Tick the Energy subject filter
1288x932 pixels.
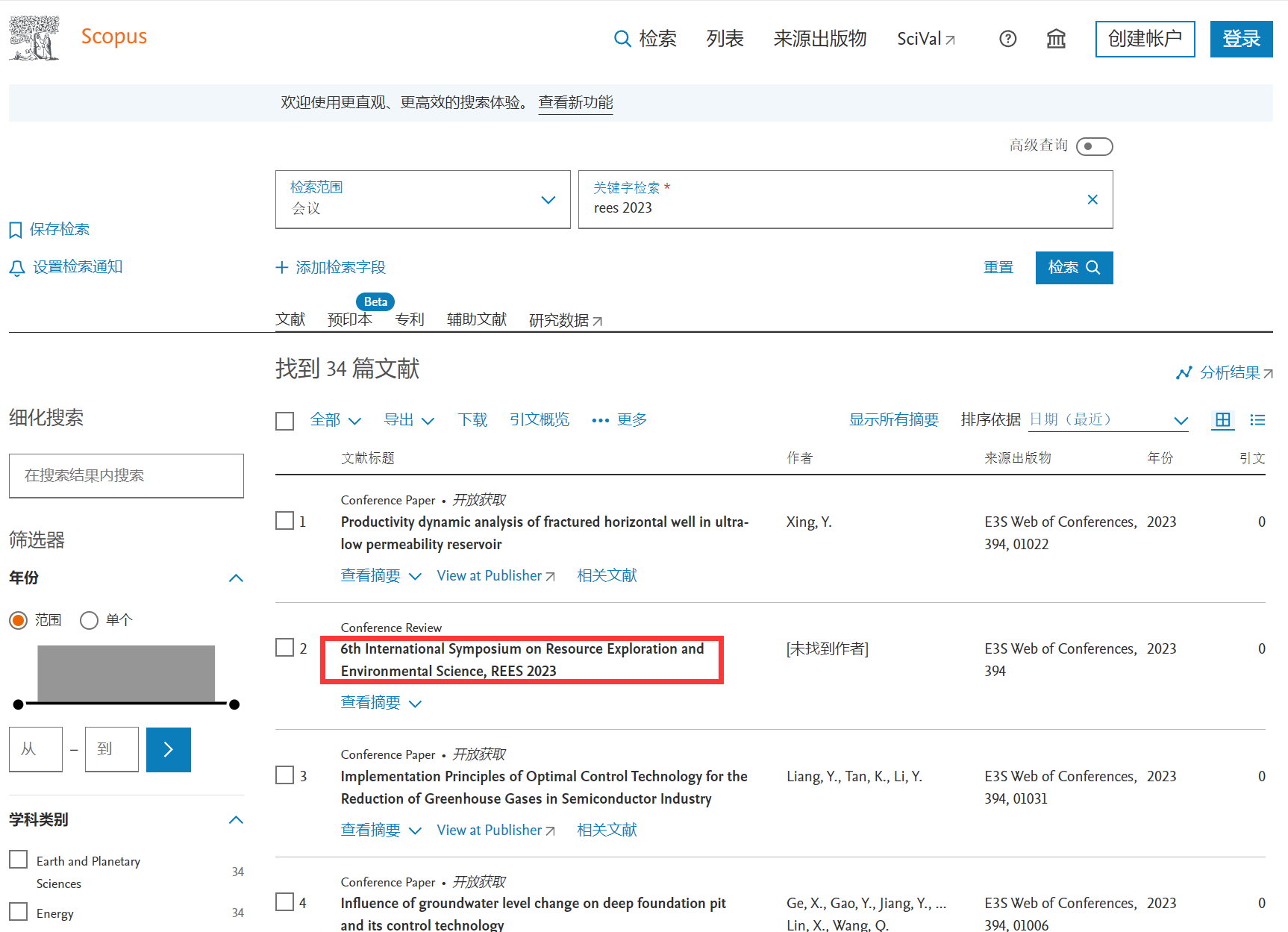click(x=19, y=912)
